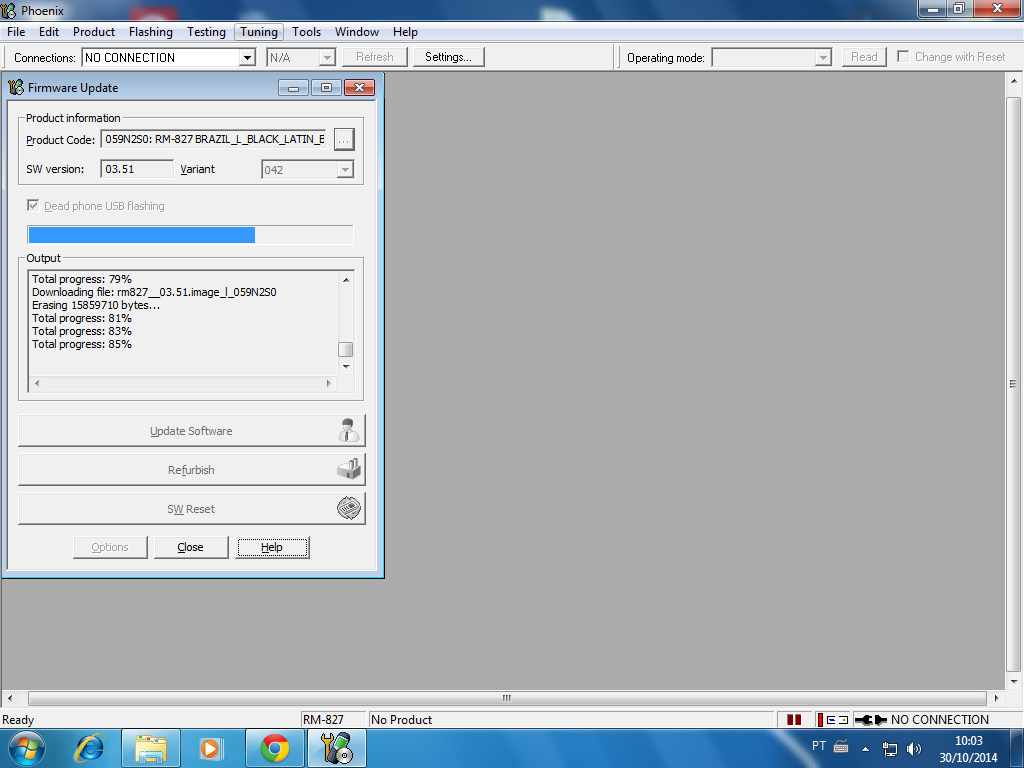Viewport: 1024px width, 768px height.
Task: Click the Help button in Firmware Update
Action: [272, 547]
